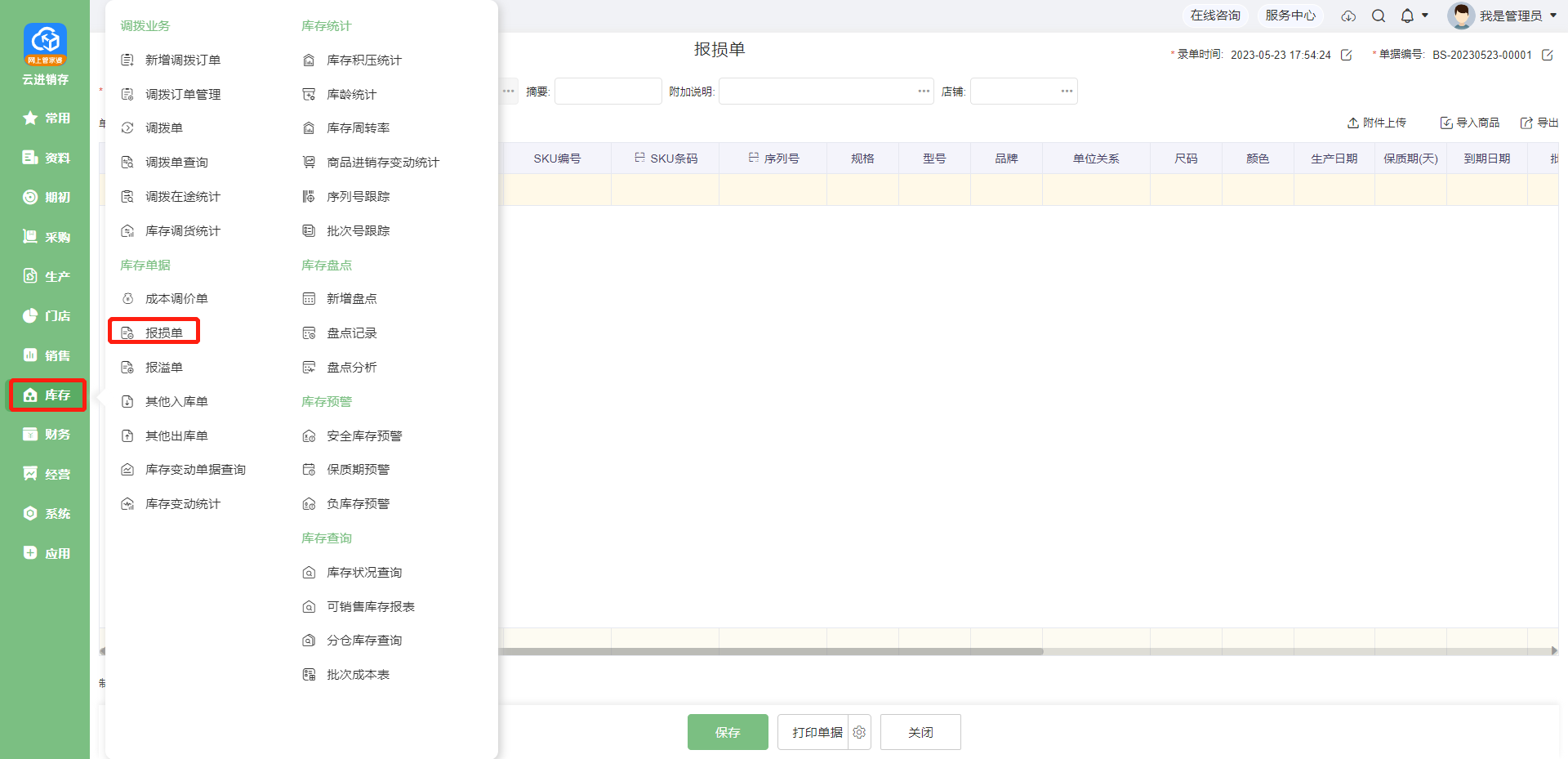
Task: Open the 销售 sidebar section
Action: coord(45,355)
